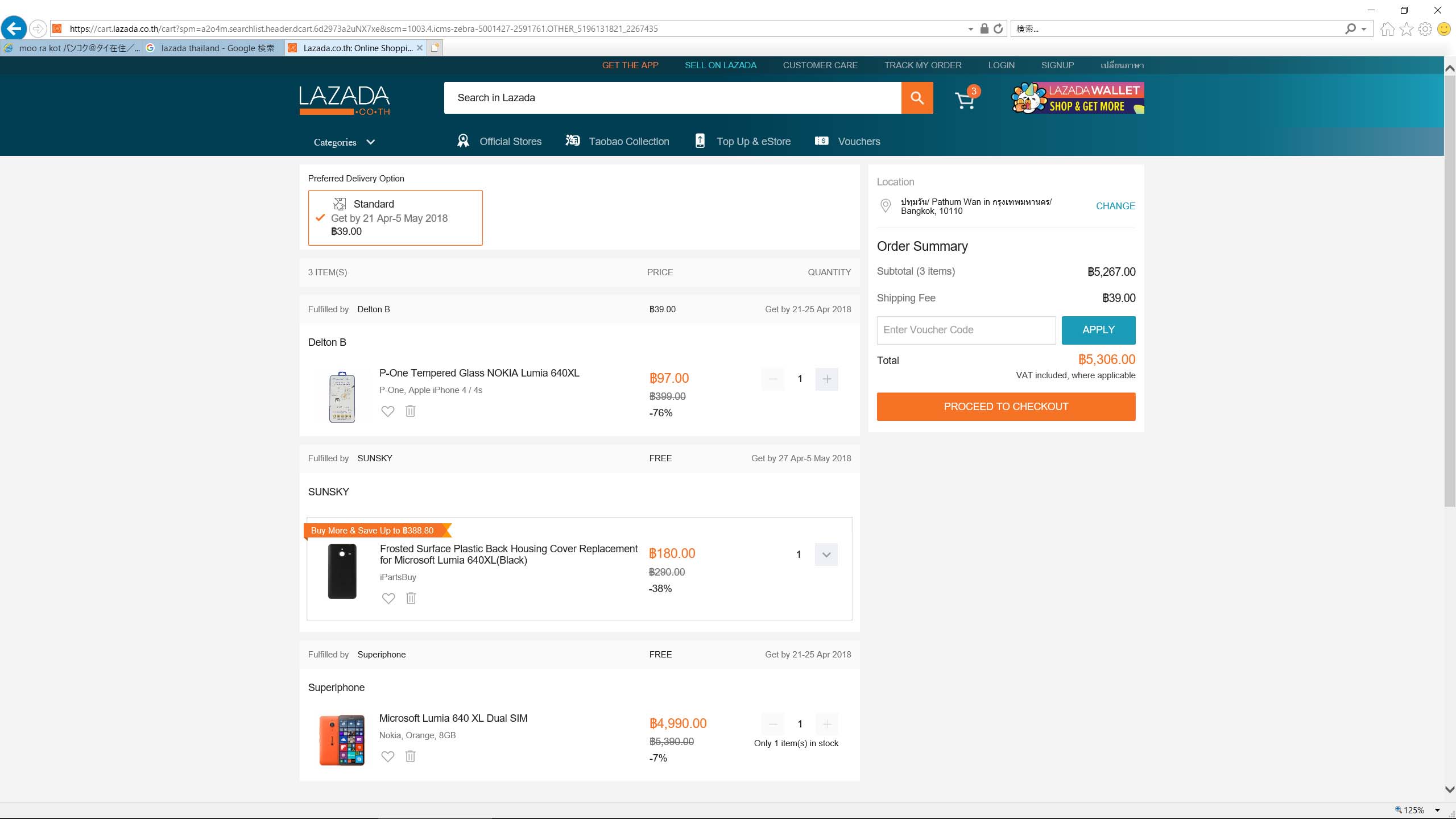
Task: Open browser settings gear icon
Action: 1425,28
